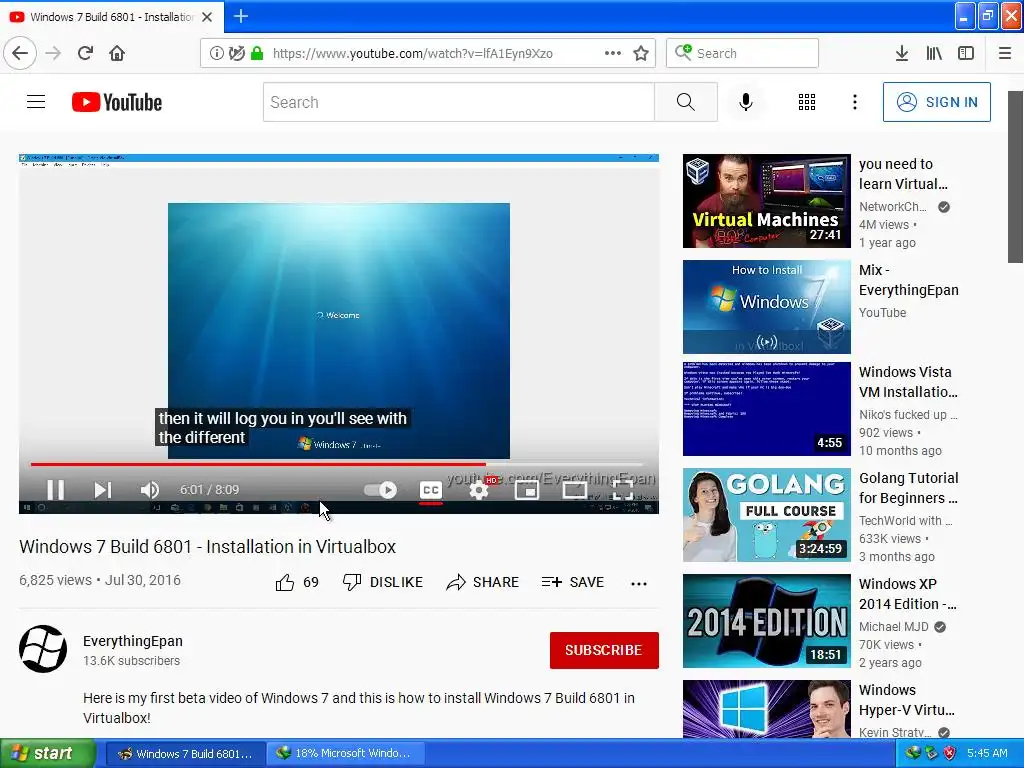
Task: Open the Windows Start menu
Action: coord(48,753)
